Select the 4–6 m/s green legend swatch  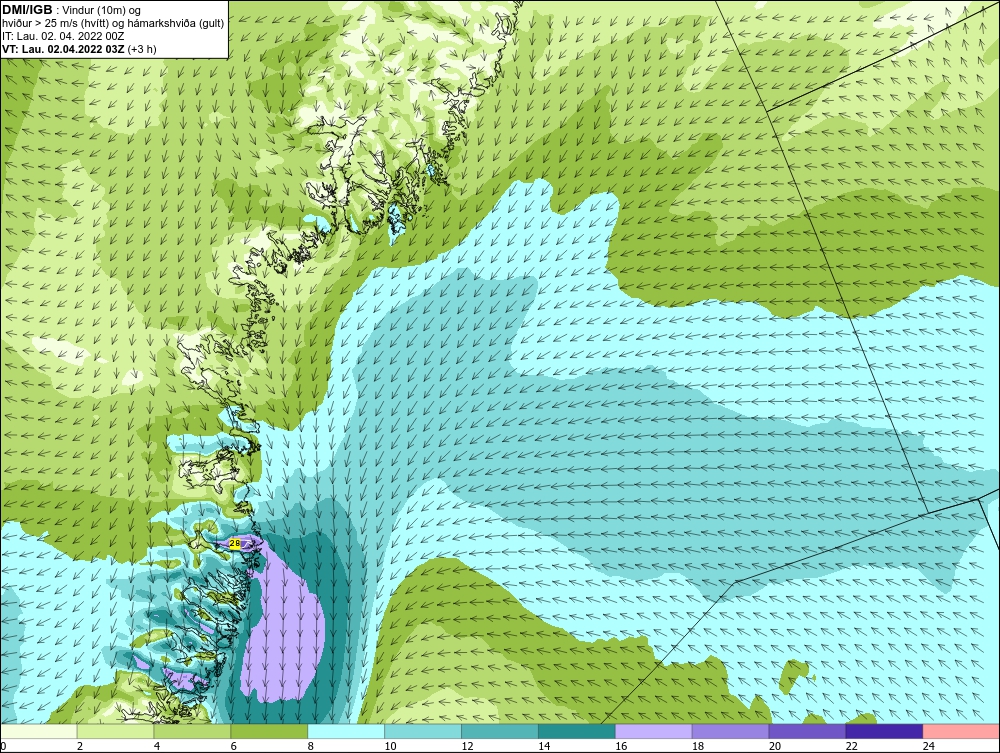(x=192, y=731)
